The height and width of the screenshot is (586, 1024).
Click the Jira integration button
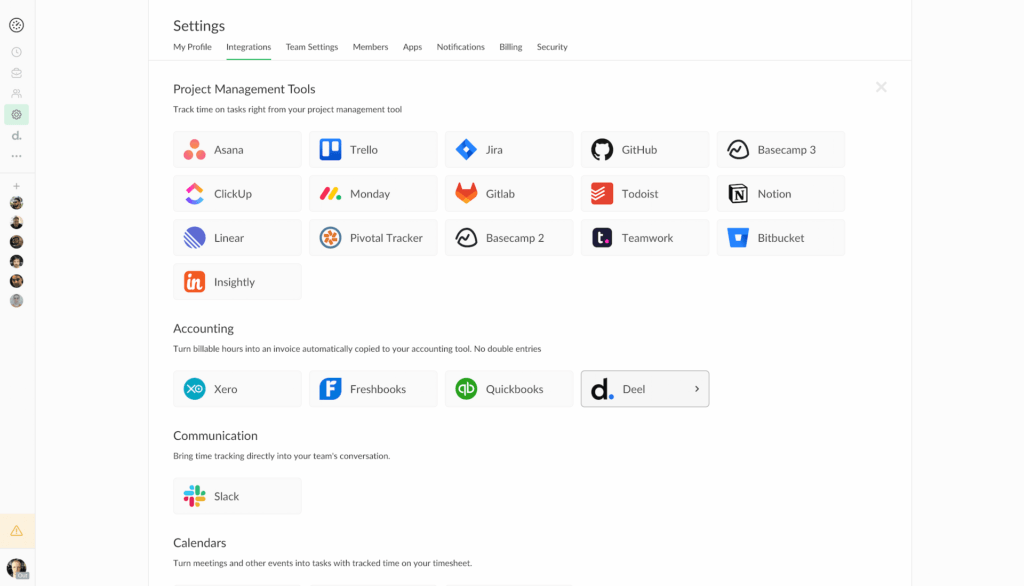pyautogui.click(x=509, y=150)
